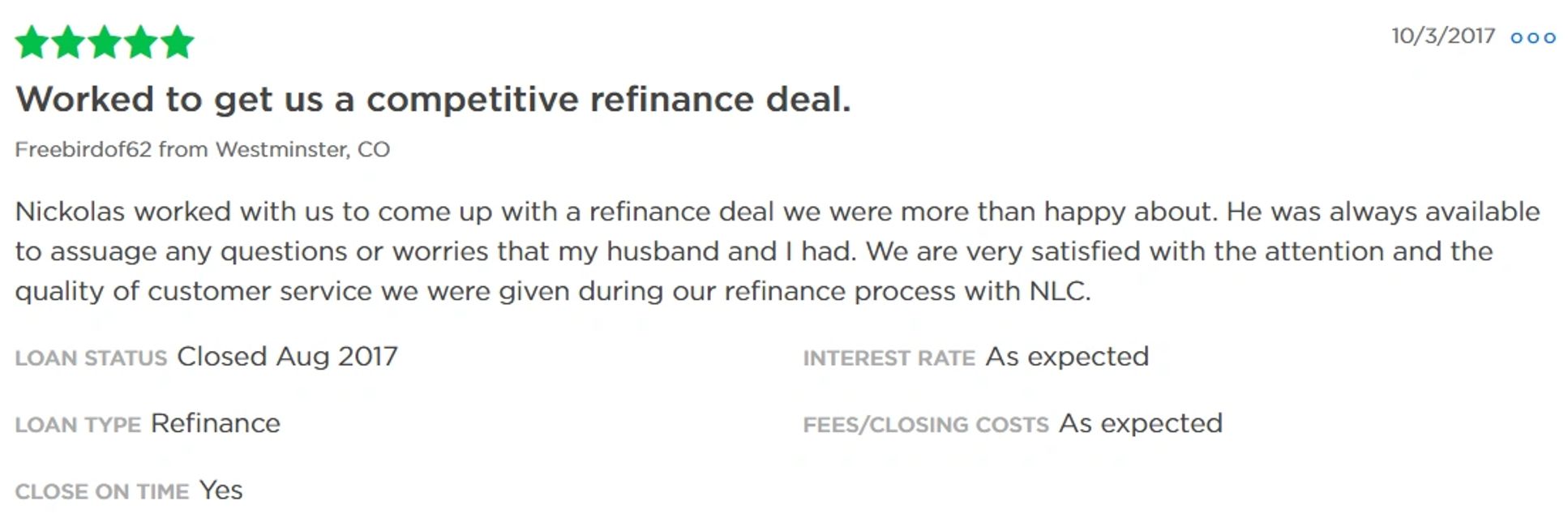
Task: Click the first green rating star
Action: click(x=32, y=43)
